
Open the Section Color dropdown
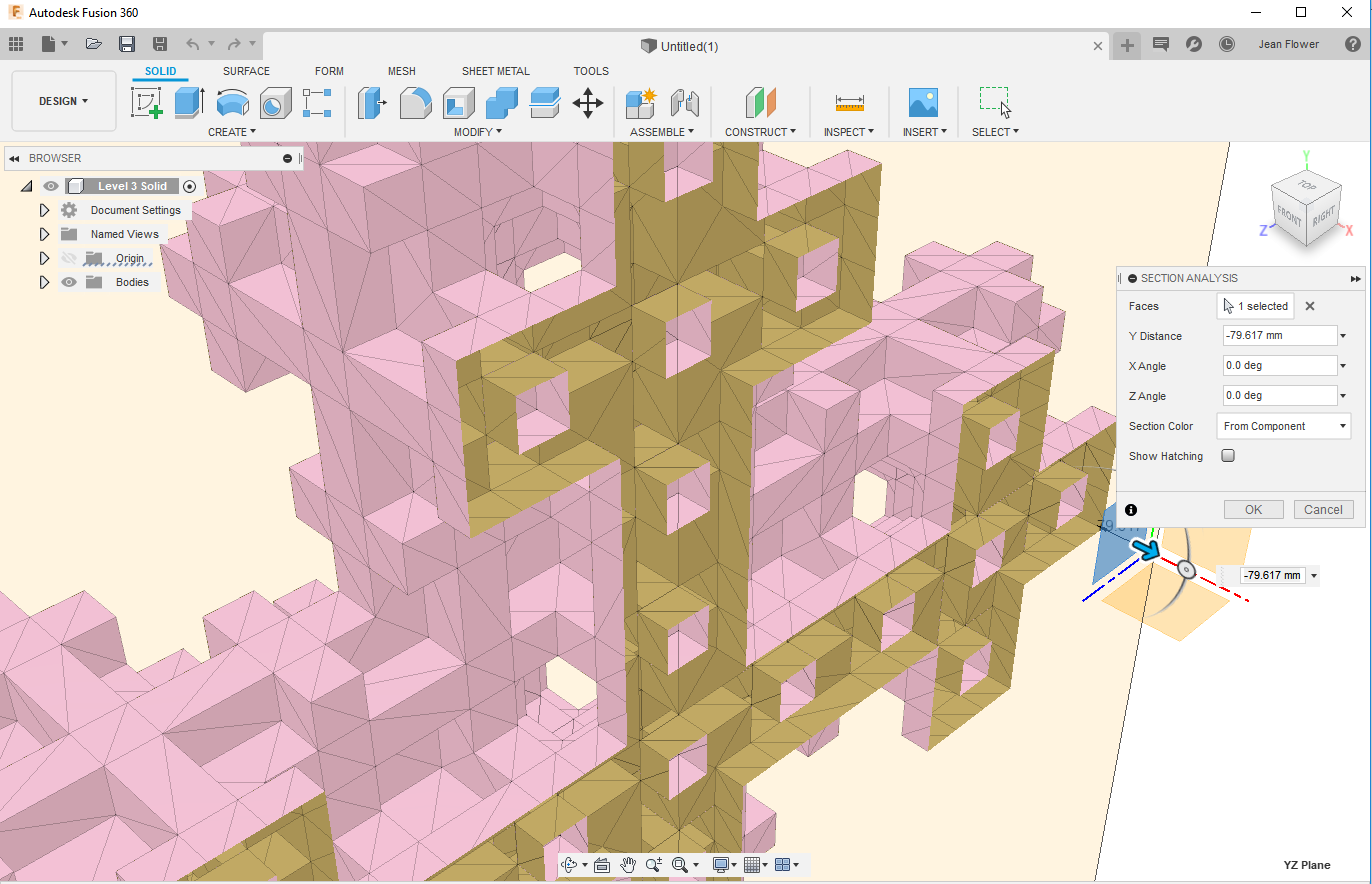tap(1283, 426)
